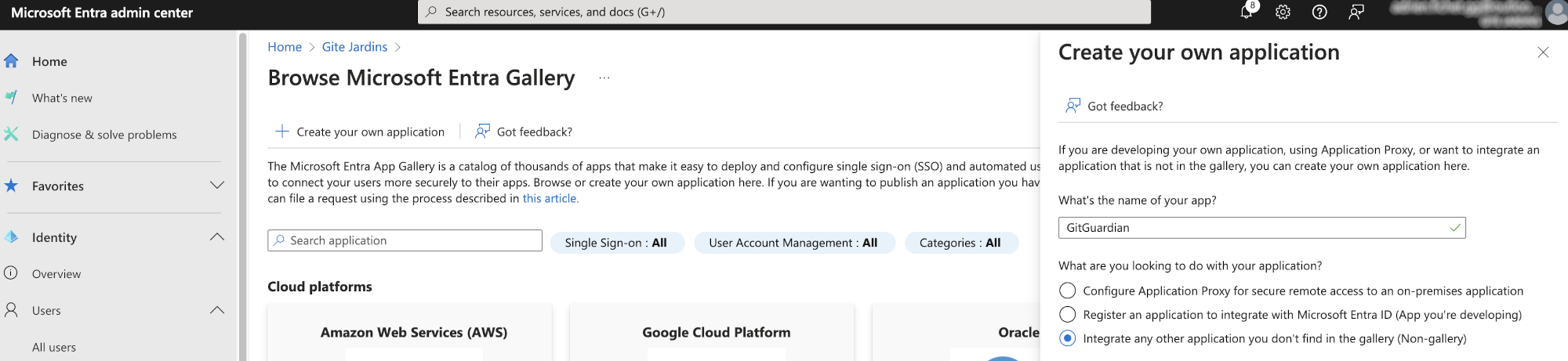This screenshot has height=361, width=1568.
Task: Open the 'this article' link
Action: (550, 199)
